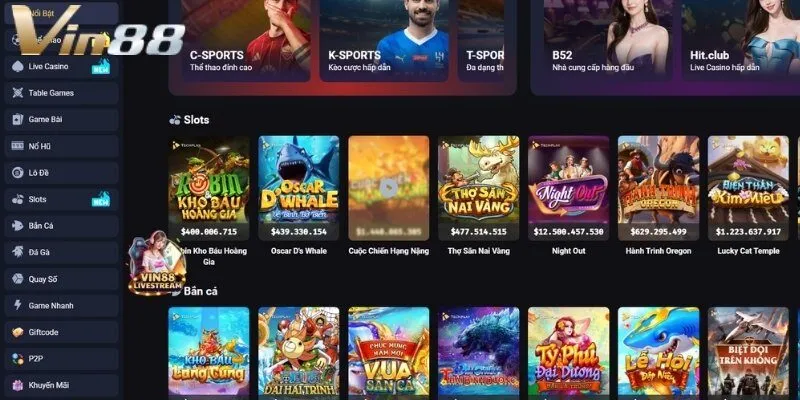Open the Giftcode menu item

point(61,332)
